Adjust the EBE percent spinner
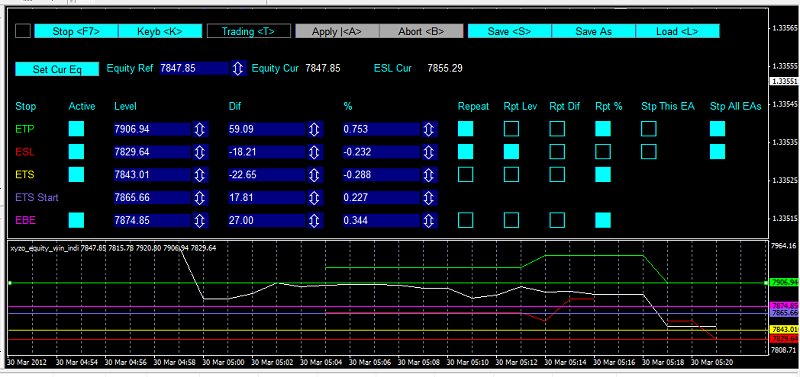This screenshot has width=800, height=377. (429, 220)
